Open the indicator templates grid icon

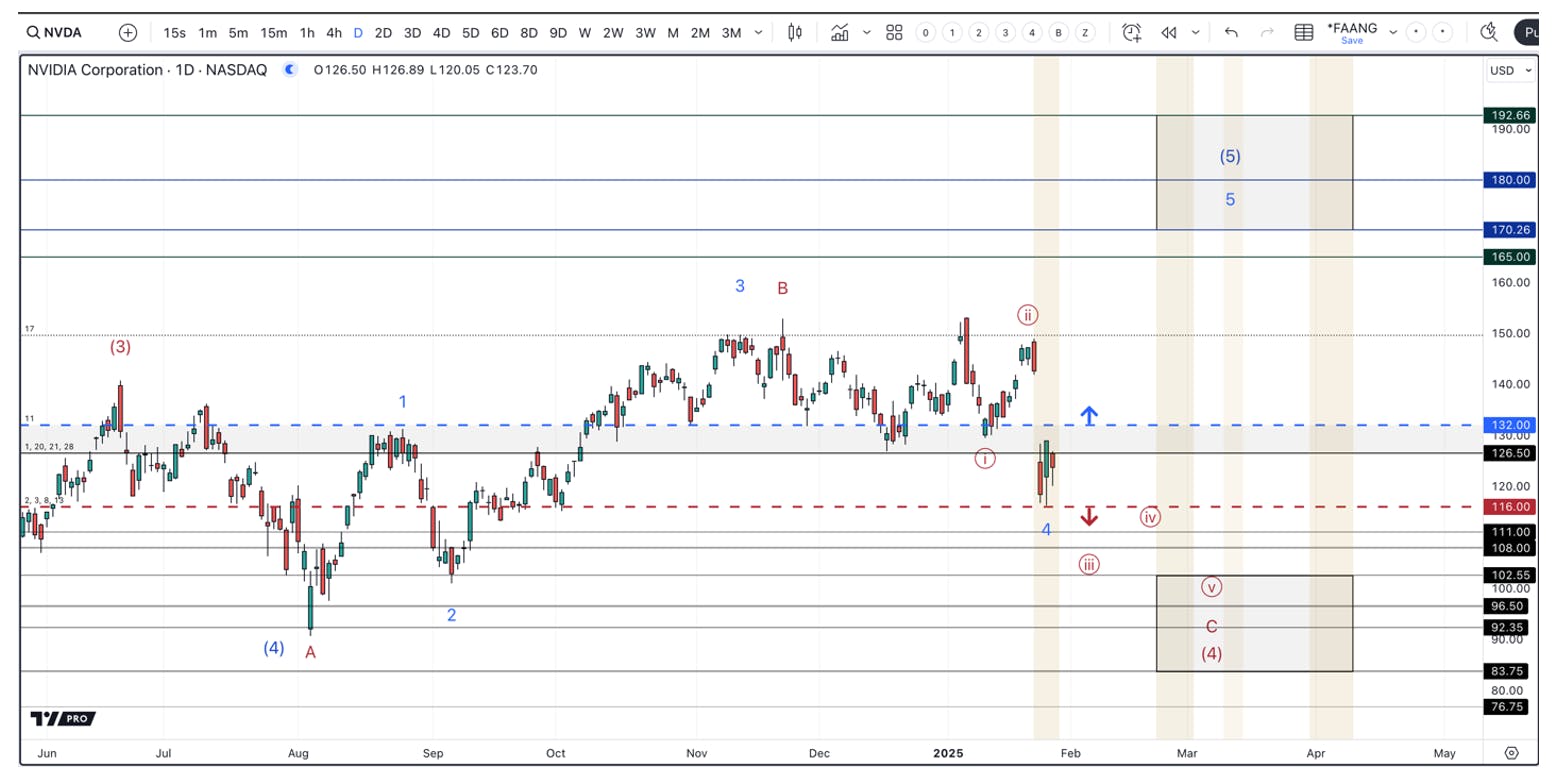point(894,32)
